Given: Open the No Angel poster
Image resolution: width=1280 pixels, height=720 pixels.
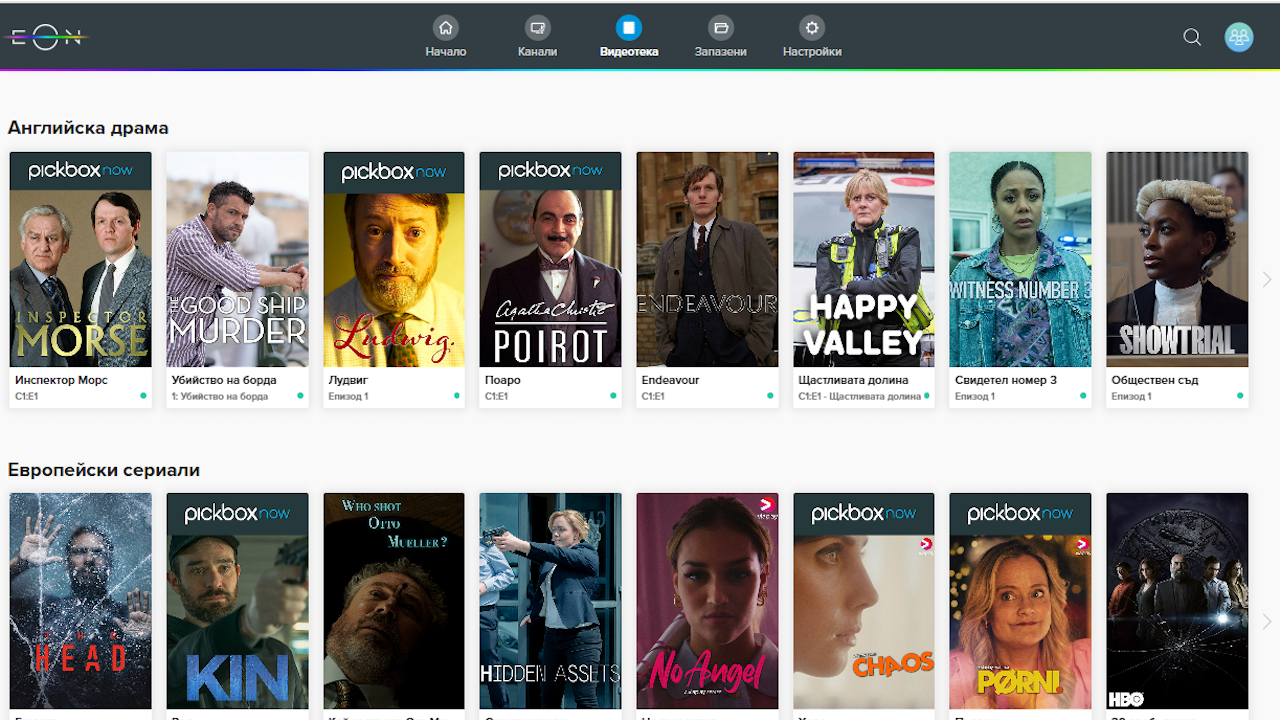Looking at the screenshot, I should [x=708, y=601].
